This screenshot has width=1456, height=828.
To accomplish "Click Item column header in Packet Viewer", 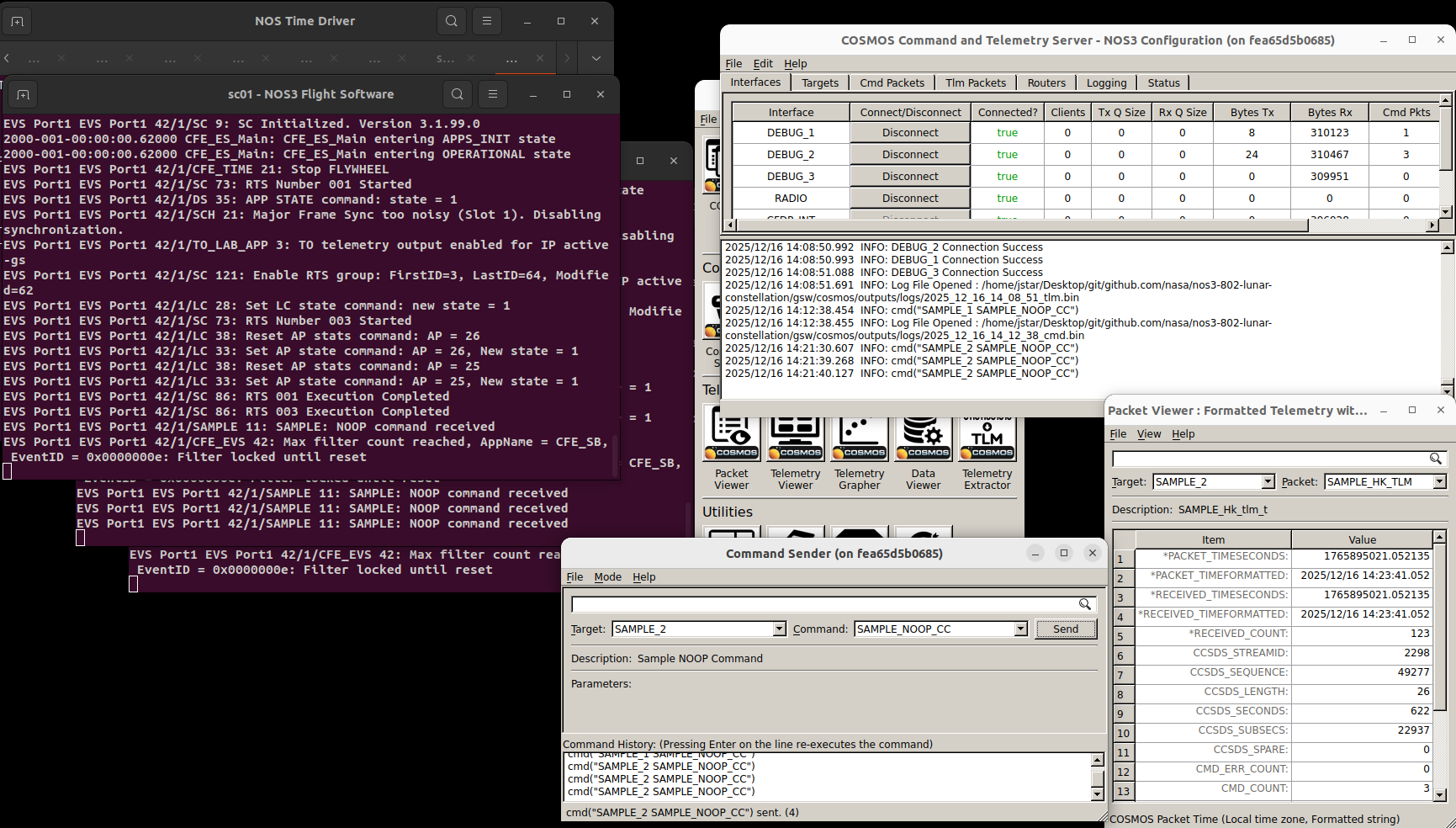I will pyautogui.click(x=1213, y=539).
